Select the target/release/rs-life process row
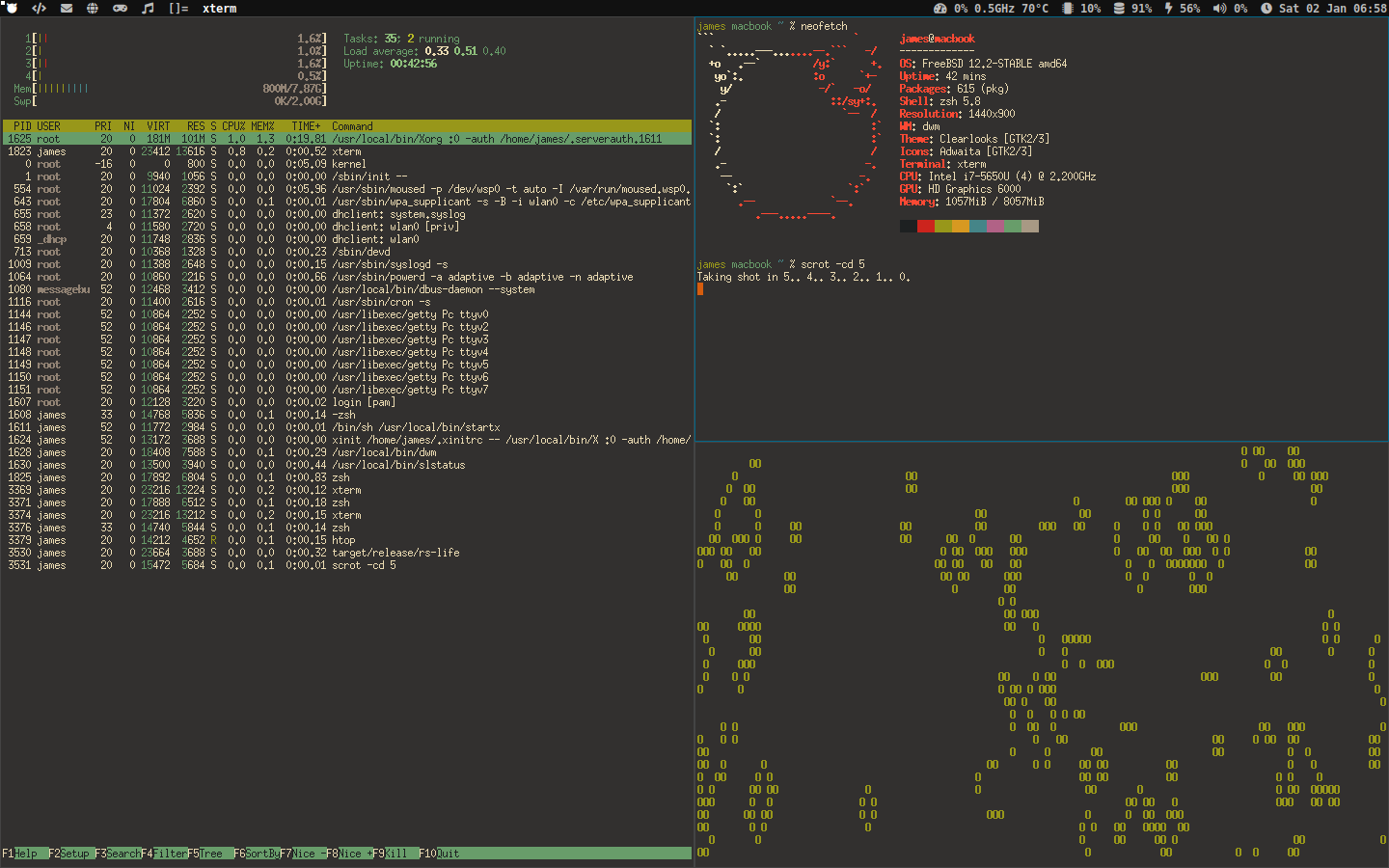 coord(347,553)
